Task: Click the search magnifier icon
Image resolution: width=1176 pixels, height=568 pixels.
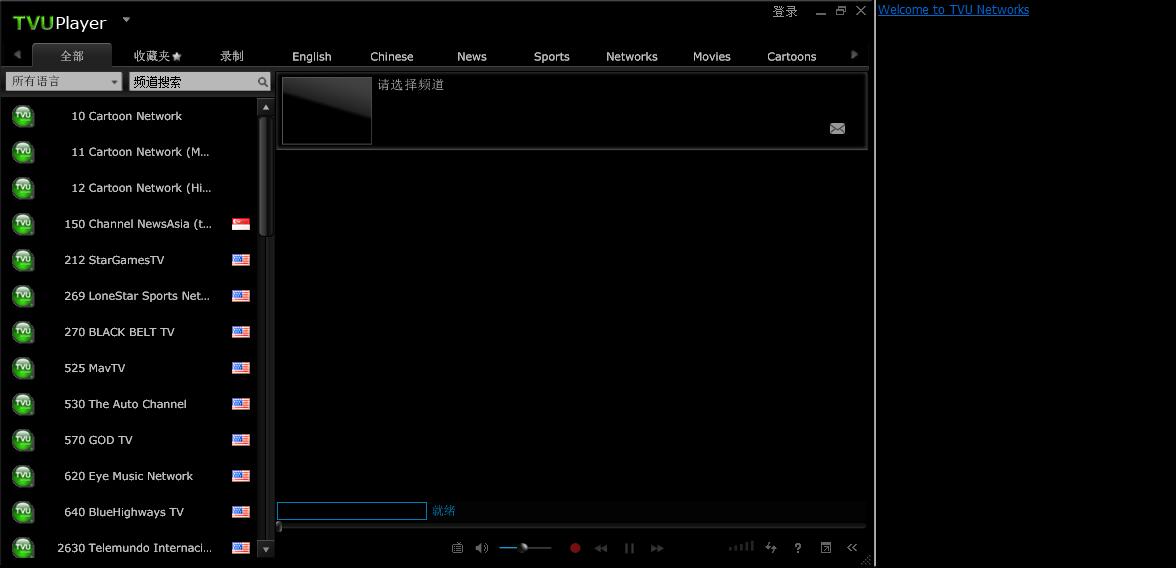Action: (x=262, y=82)
